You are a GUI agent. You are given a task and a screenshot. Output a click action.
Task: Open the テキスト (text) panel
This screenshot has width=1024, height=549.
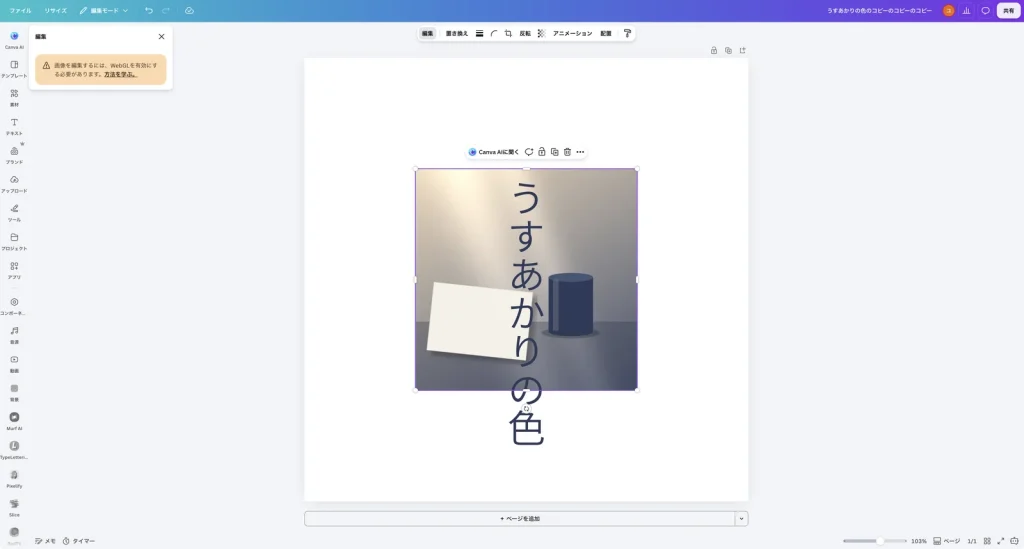[x=14, y=126]
